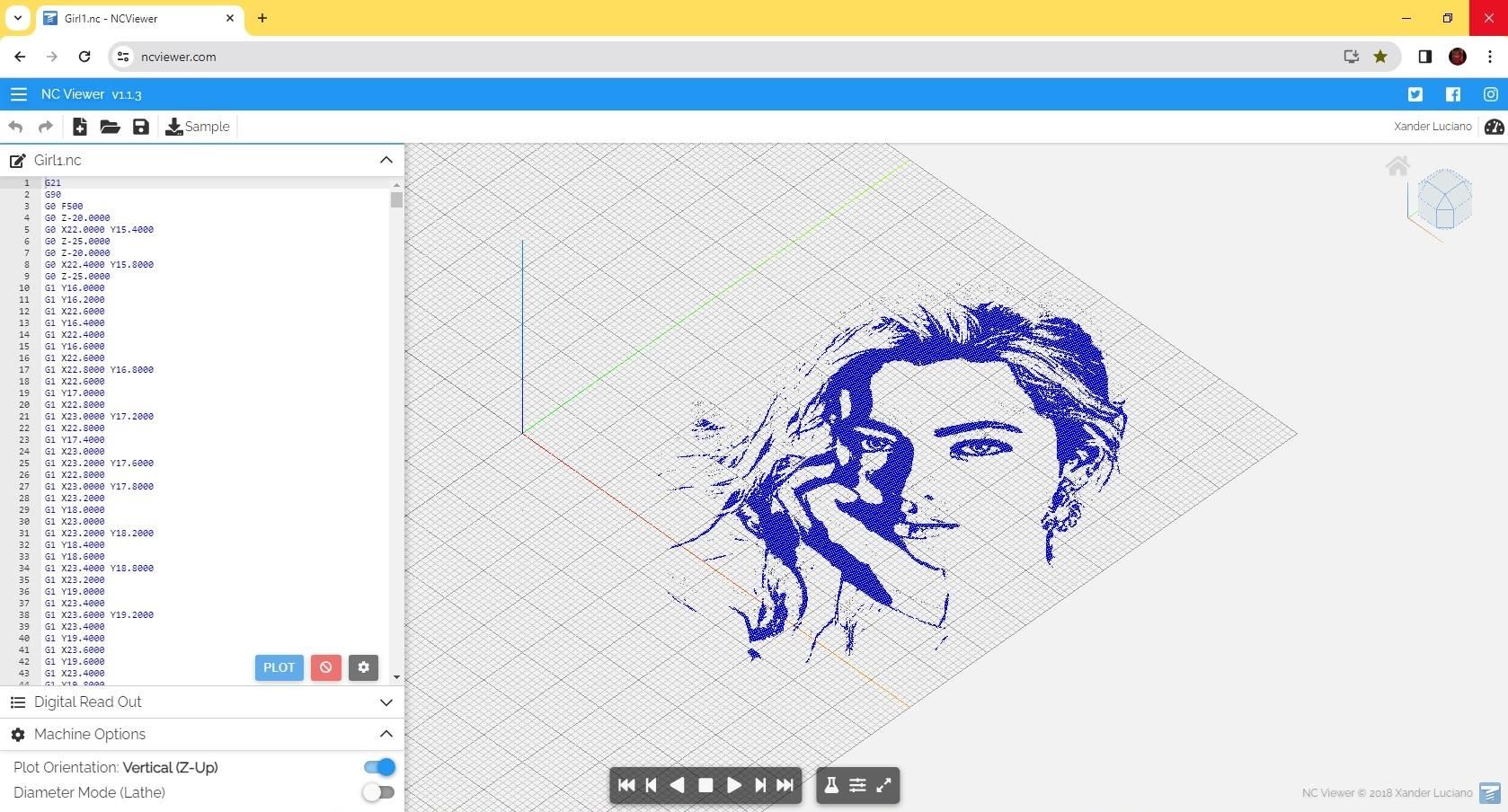Reset the 3D view with the home icon
This screenshot has width=1508, height=812.
(x=1397, y=166)
